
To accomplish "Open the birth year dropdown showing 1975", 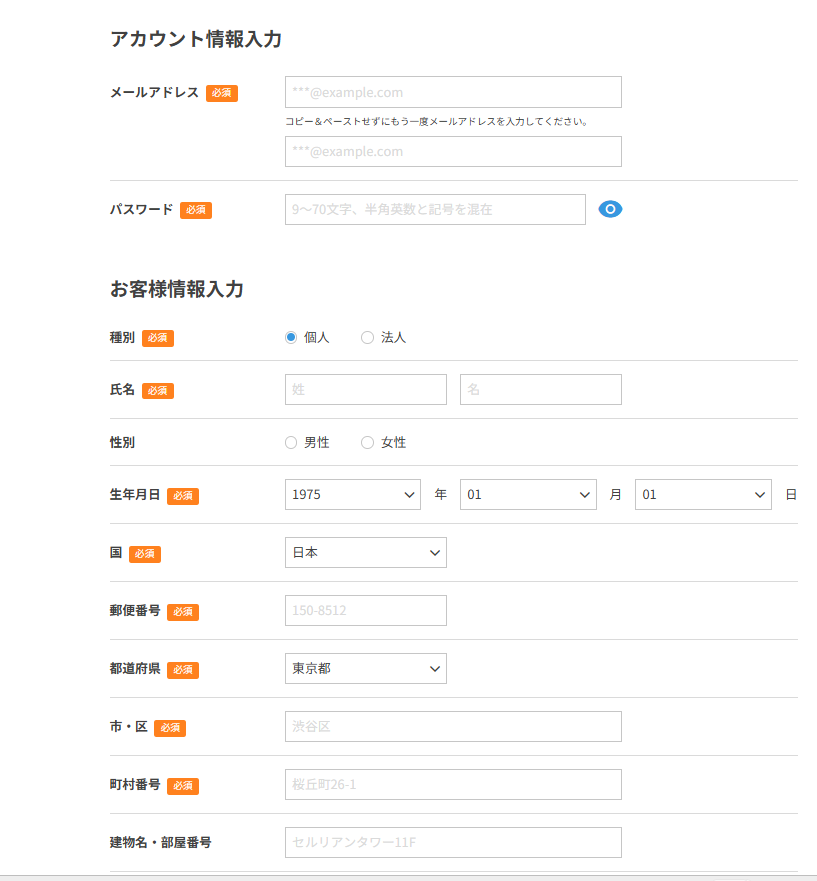I will [x=352, y=494].
